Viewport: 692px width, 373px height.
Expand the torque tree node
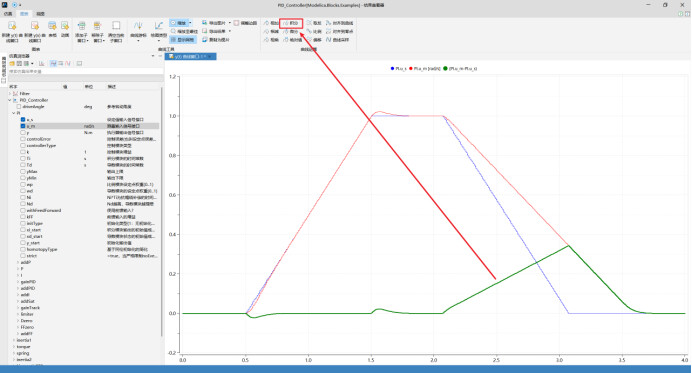coord(14,347)
